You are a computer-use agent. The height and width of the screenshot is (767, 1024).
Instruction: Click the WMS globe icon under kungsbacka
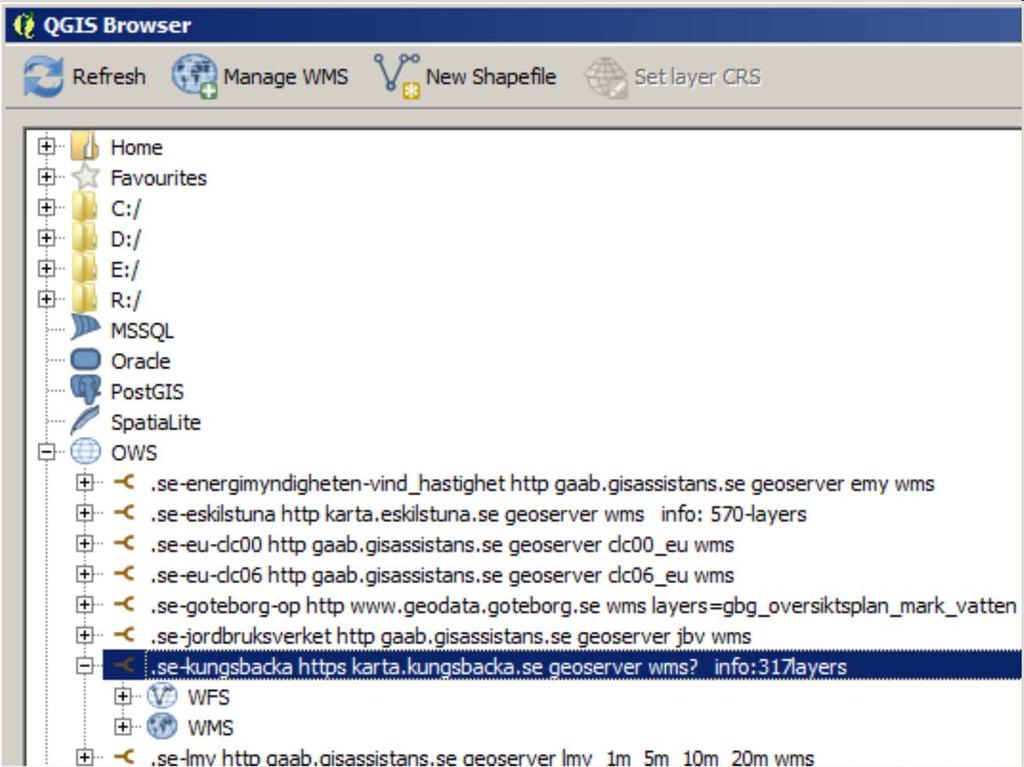(x=161, y=726)
